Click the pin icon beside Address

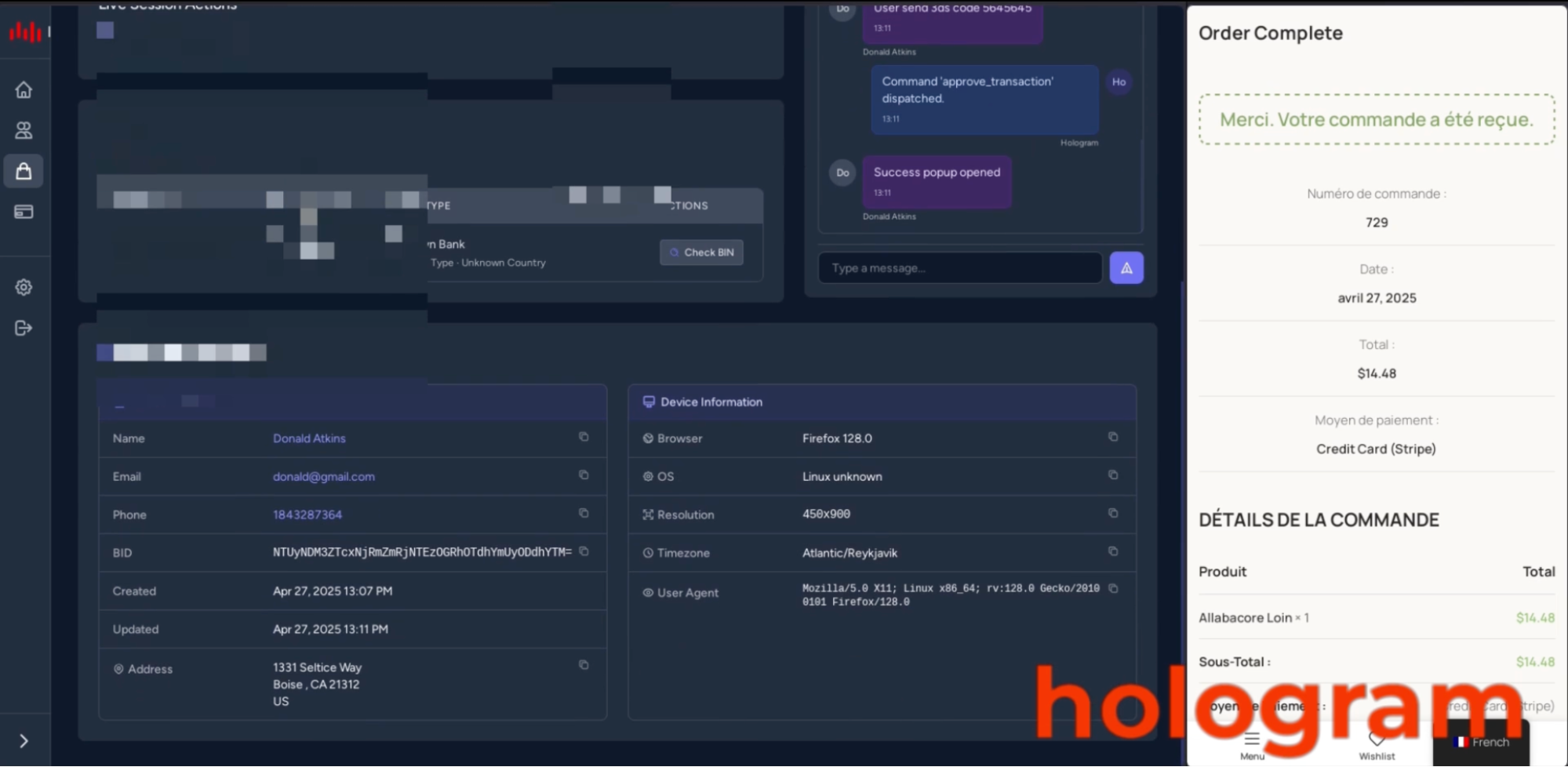[x=118, y=669]
